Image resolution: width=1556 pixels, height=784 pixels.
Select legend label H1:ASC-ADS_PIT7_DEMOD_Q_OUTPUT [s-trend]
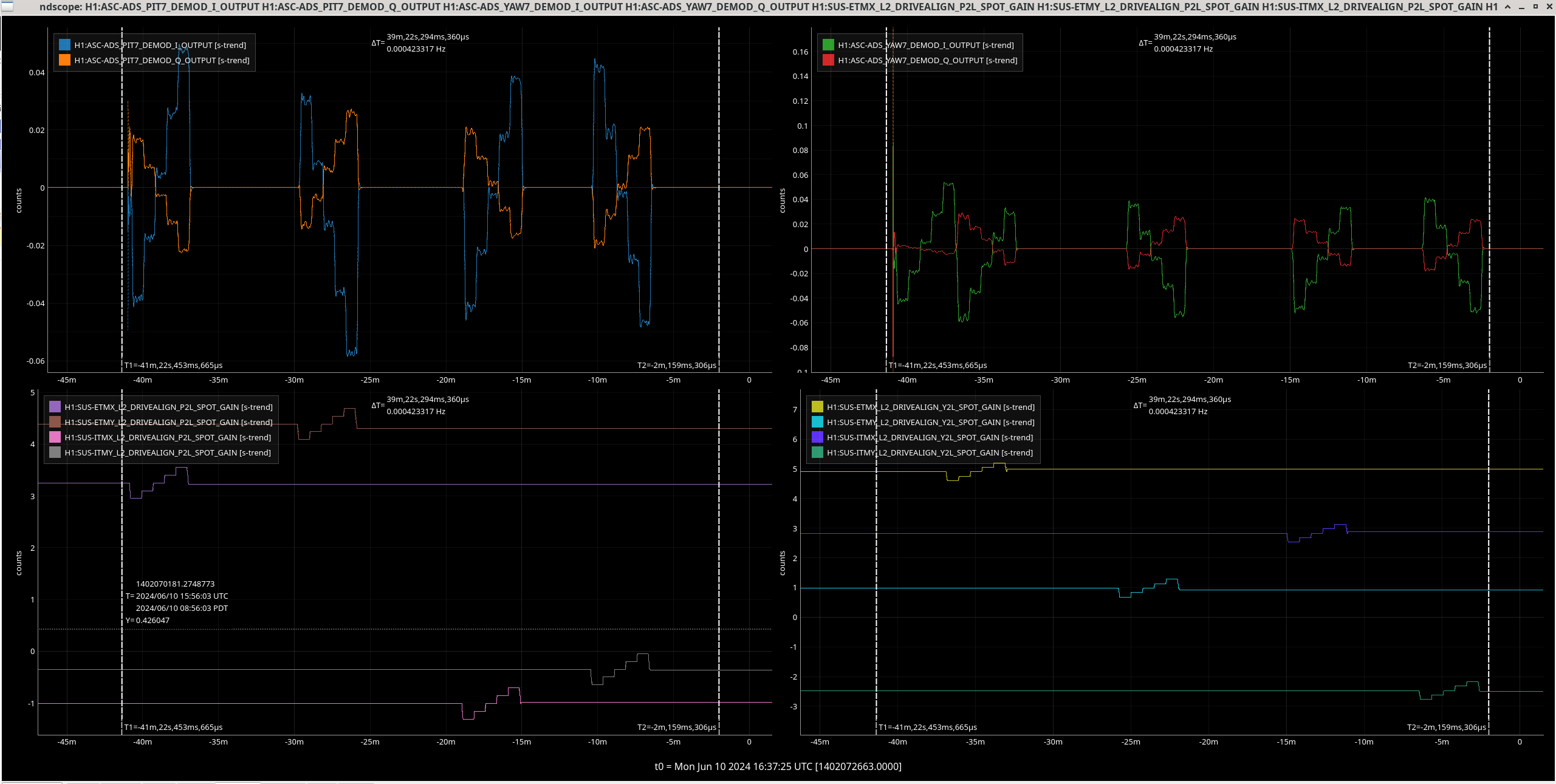162,60
